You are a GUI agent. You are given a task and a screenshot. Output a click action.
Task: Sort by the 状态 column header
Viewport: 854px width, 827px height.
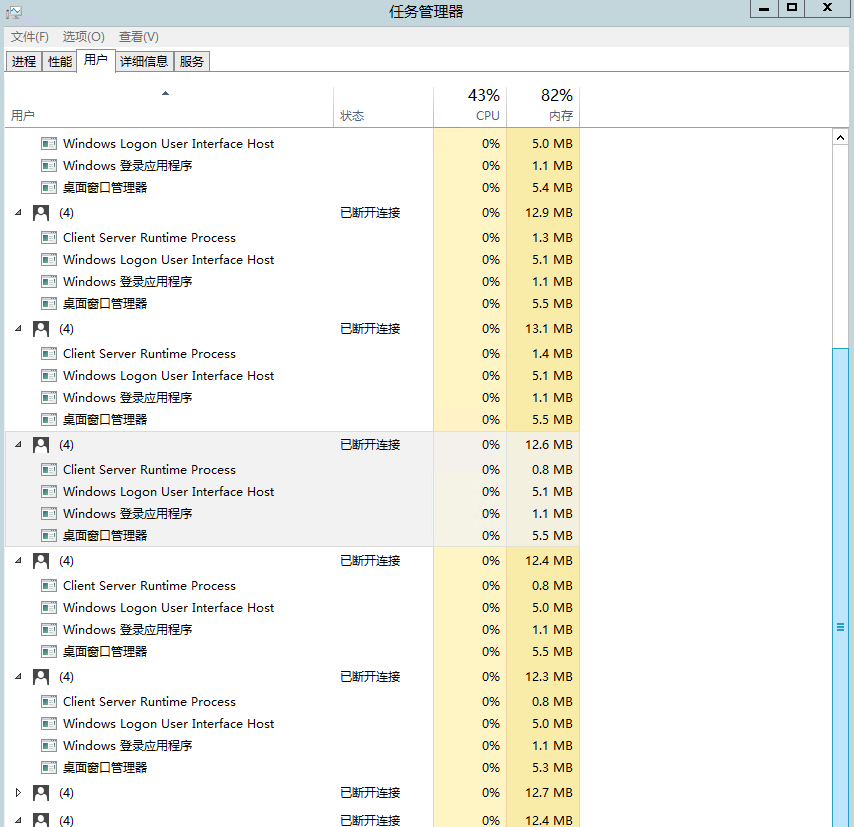pos(383,107)
